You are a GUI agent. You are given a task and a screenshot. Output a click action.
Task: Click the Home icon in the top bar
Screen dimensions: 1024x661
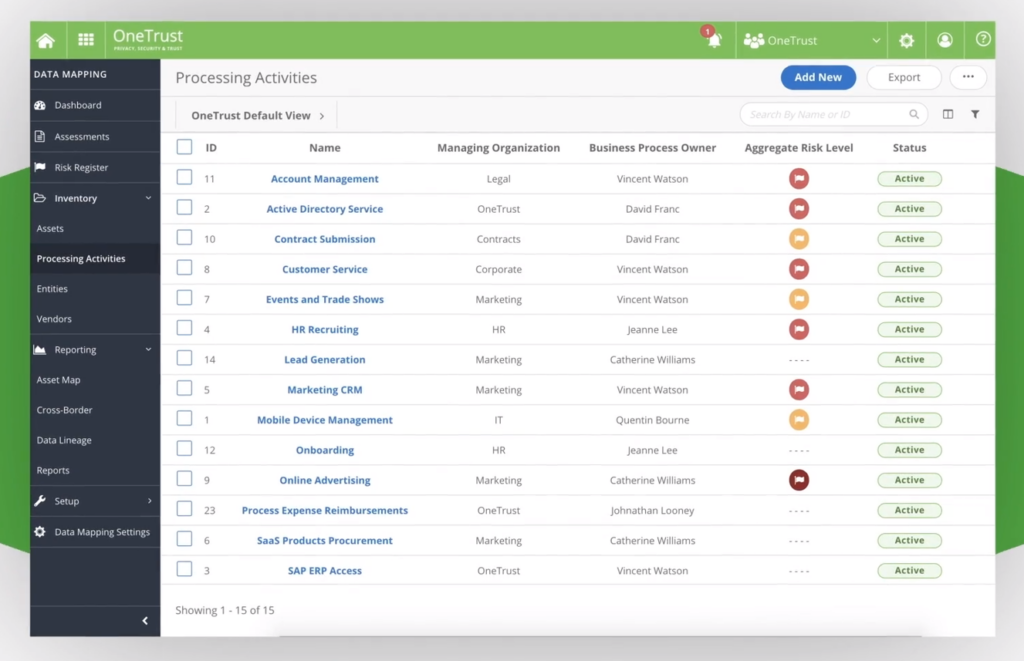click(46, 39)
